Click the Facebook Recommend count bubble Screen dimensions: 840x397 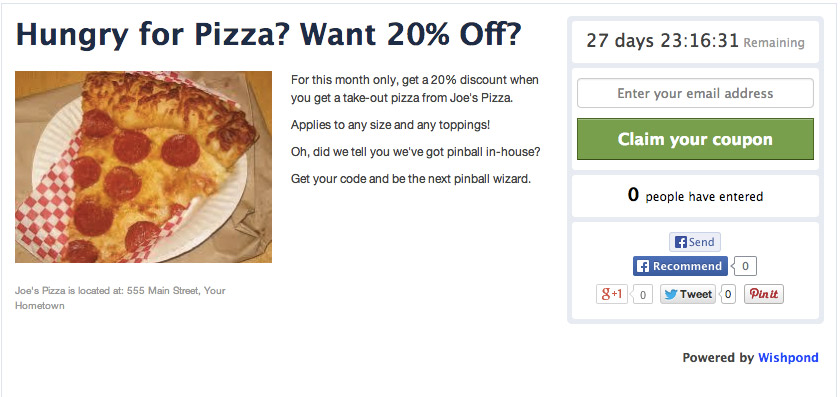[745, 266]
